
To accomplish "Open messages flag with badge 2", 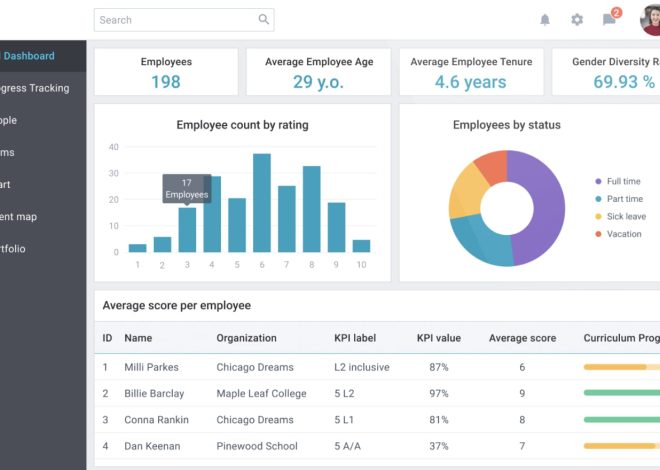I will (x=611, y=17).
